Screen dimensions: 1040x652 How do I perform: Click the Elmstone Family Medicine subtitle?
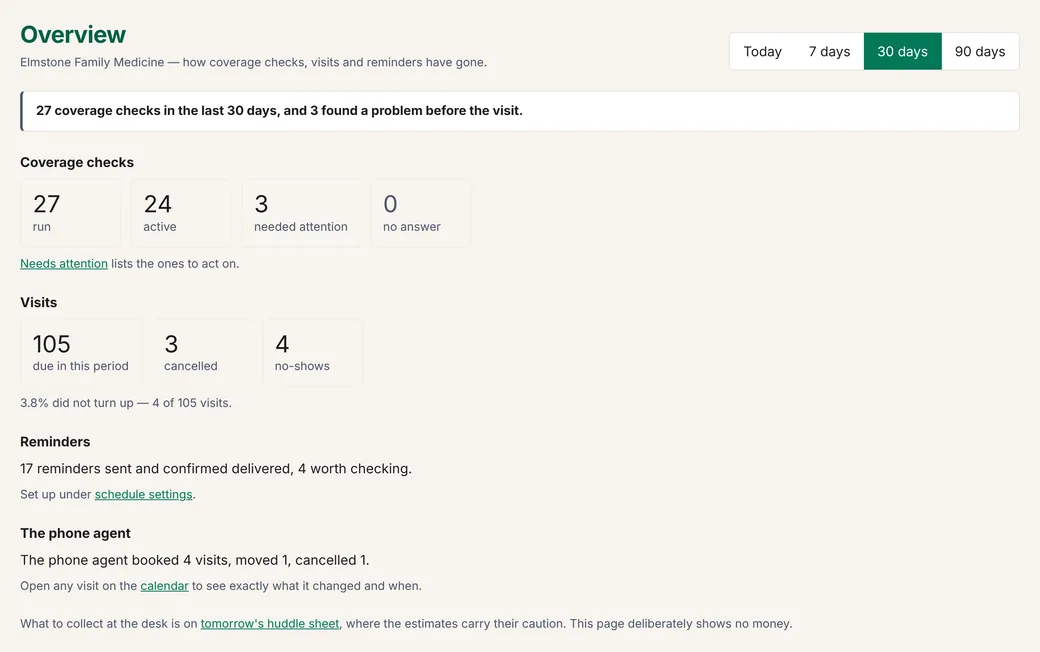(x=253, y=62)
